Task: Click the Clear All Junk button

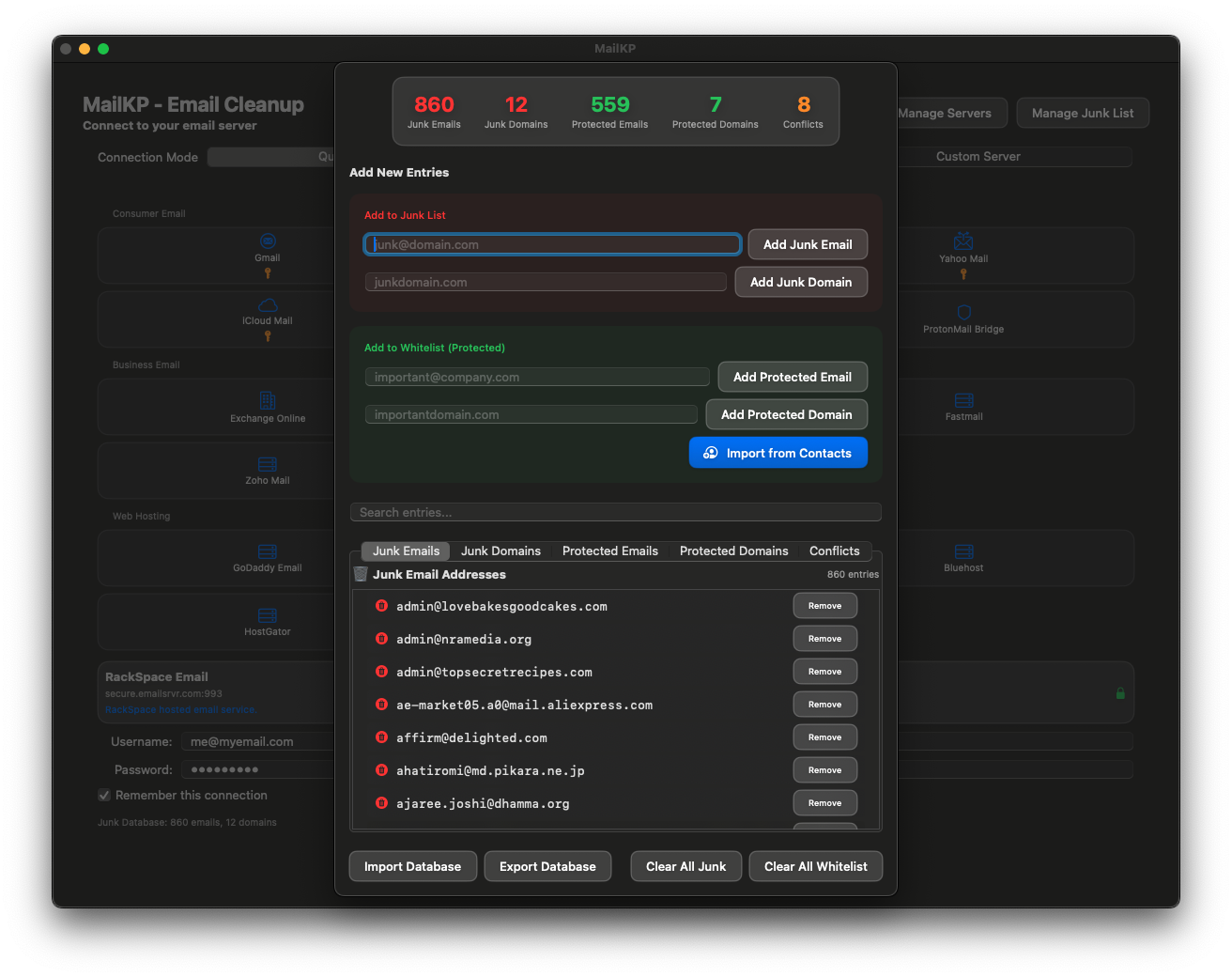Action: (x=686, y=866)
